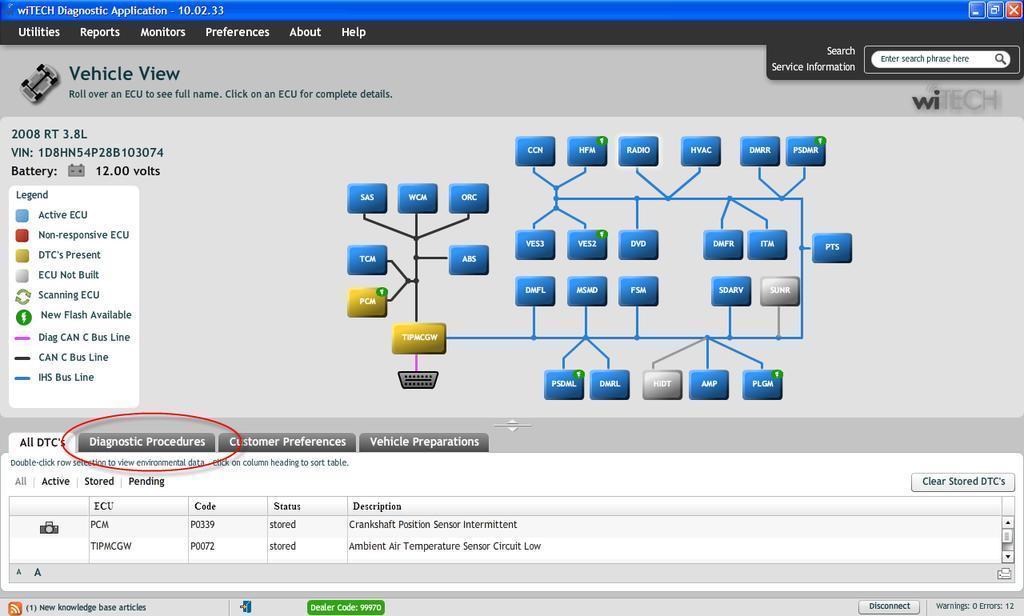Open the Utilities menu
Viewport: 1024px width, 616px height.
pos(39,32)
